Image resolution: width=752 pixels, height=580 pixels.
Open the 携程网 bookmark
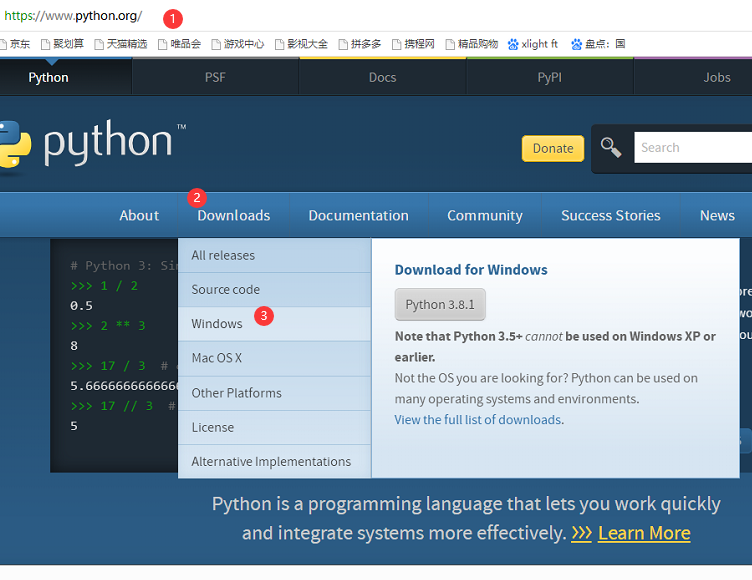413,44
